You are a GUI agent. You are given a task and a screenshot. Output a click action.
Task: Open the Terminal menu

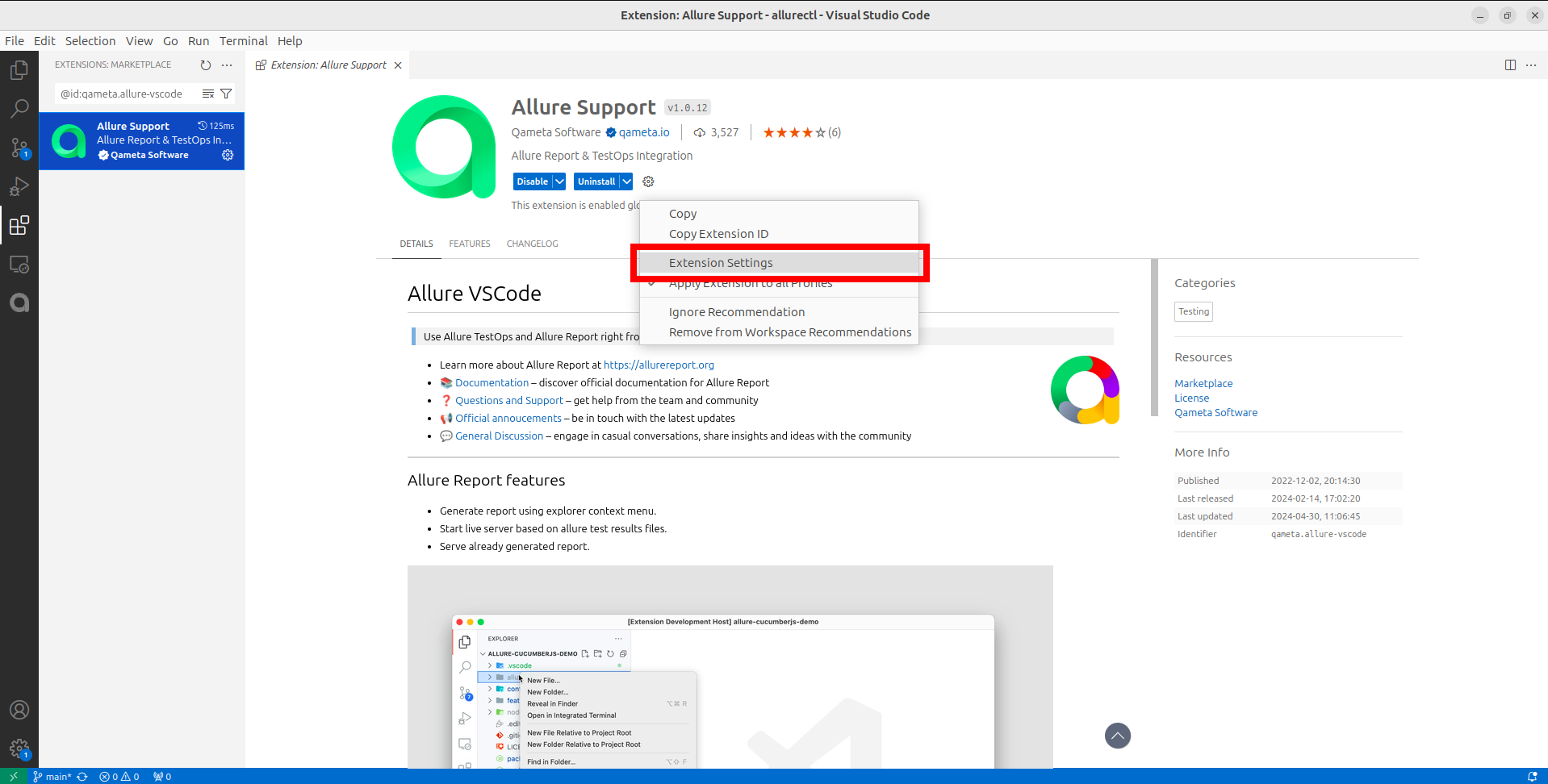pos(243,41)
